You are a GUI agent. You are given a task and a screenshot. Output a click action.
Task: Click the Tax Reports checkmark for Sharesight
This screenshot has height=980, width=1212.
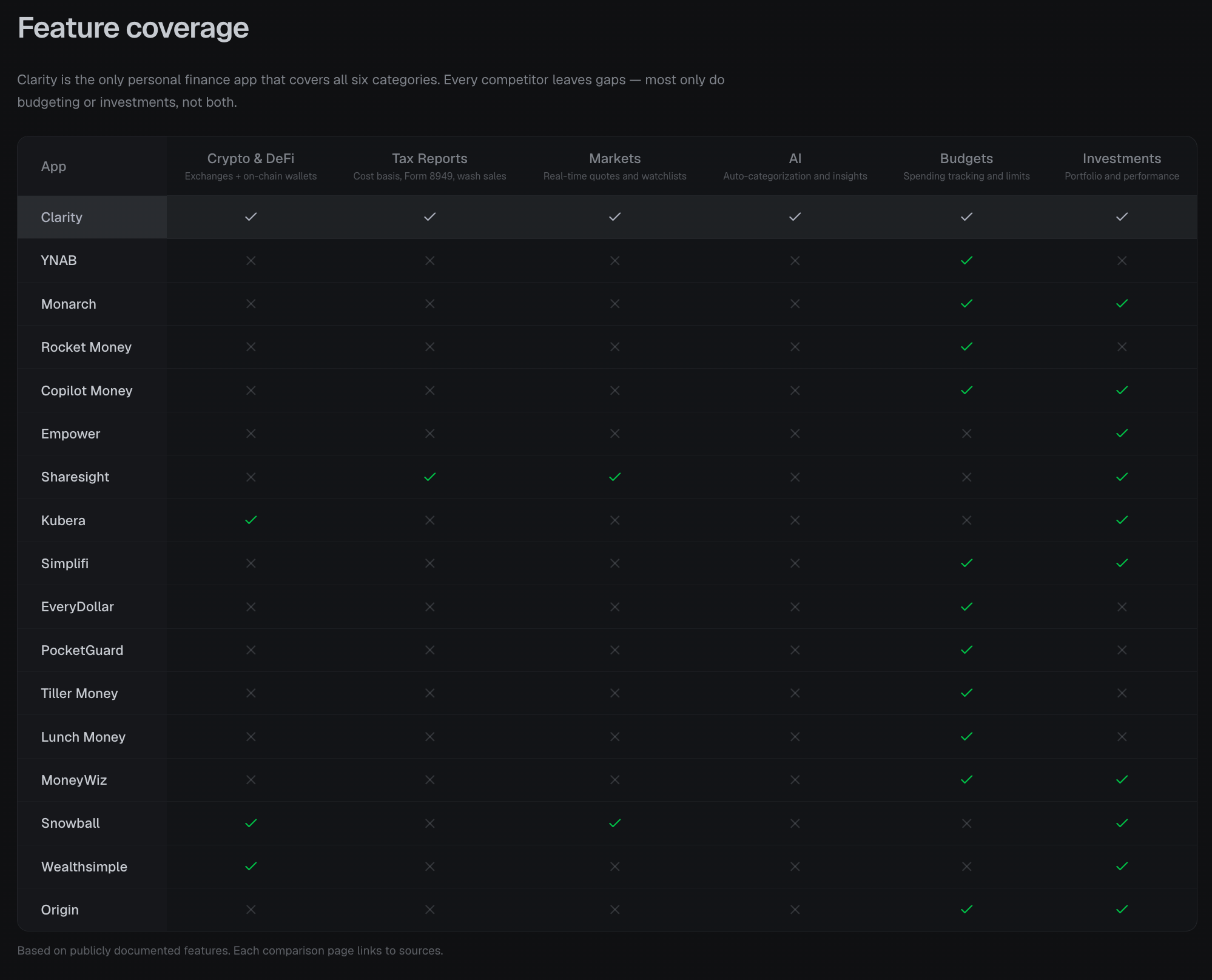pyautogui.click(x=430, y=477)
